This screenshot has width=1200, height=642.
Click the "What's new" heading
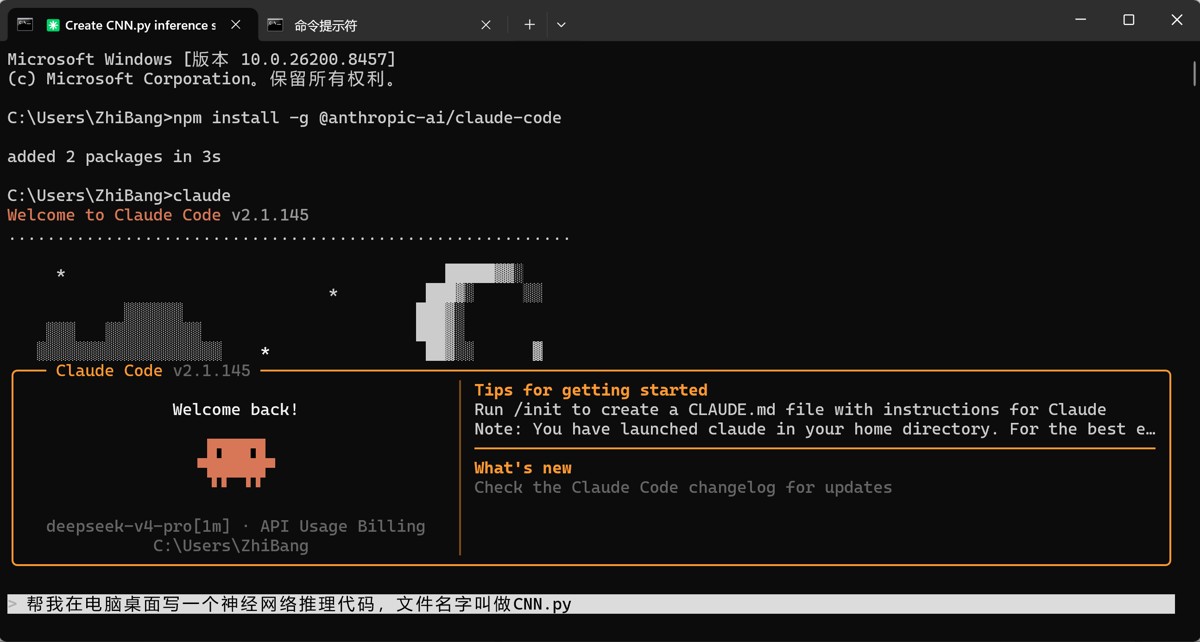click(523, 468)
